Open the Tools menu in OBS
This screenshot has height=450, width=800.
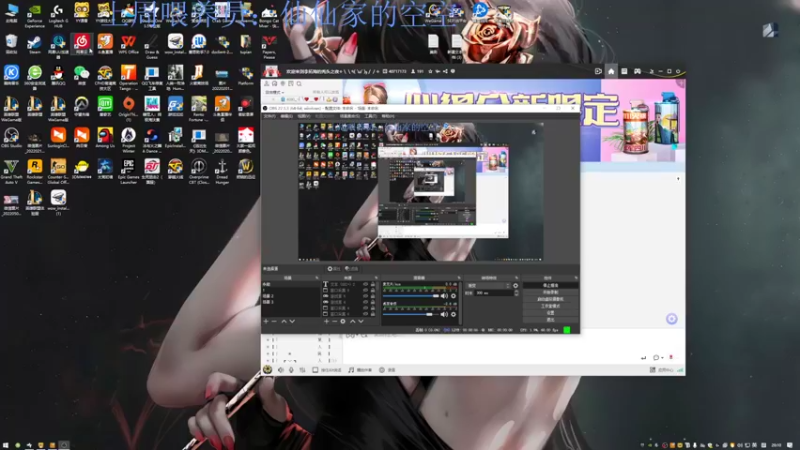(x=370, y=116)
